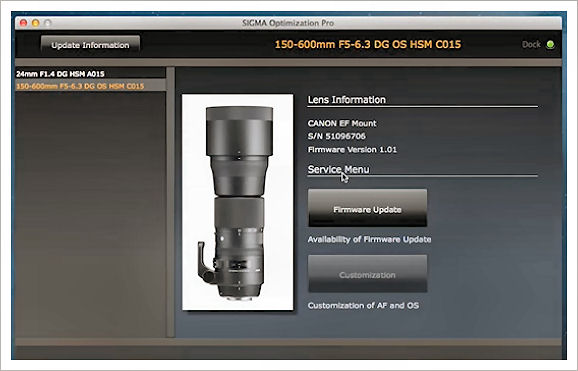Screen dimensions: 578x371
Task: Click Customization of AF and OS caption
Action: pos(363,305)
